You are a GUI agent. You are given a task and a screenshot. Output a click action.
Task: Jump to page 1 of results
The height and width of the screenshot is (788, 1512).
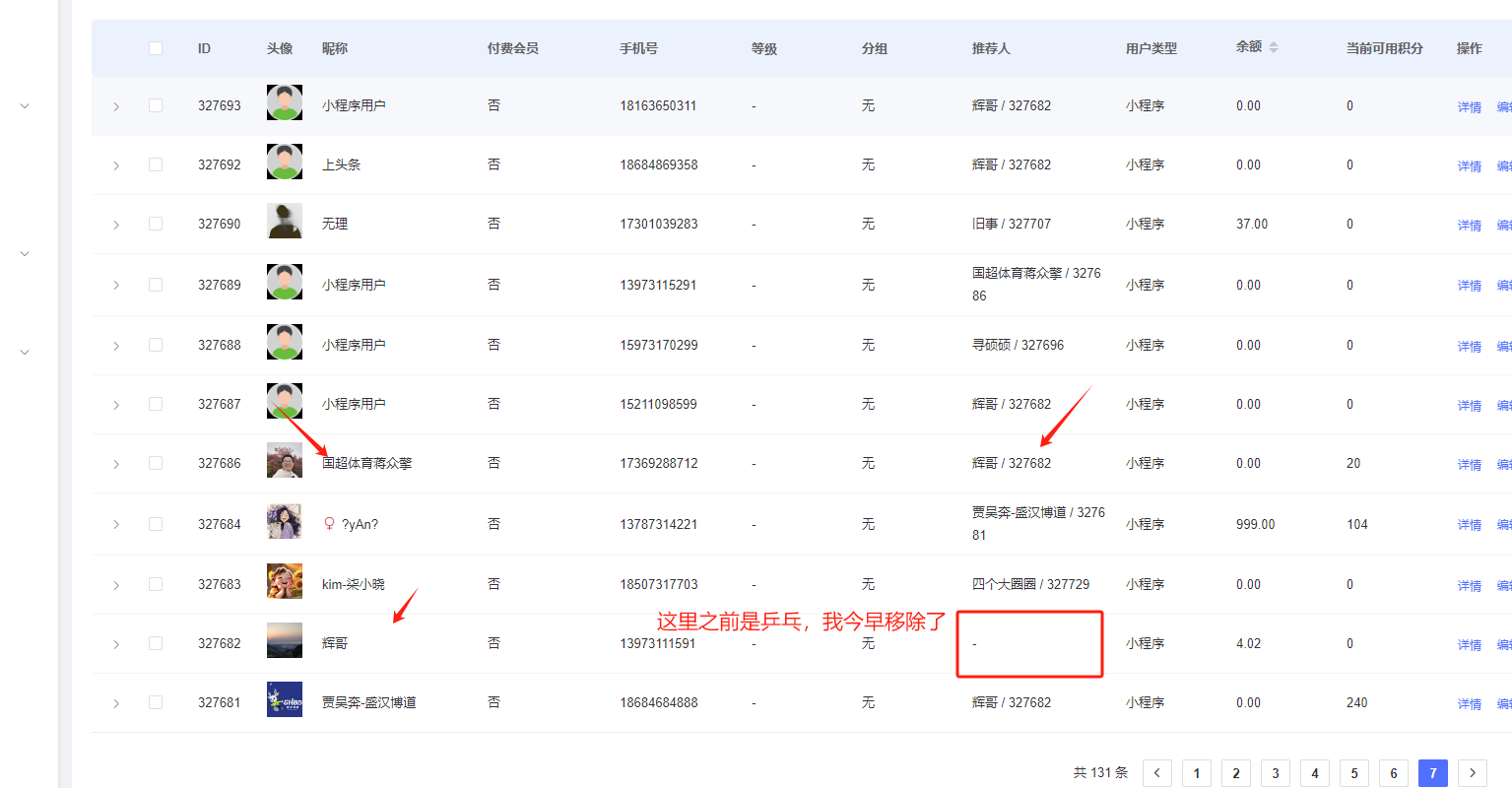pos(1197,773)
